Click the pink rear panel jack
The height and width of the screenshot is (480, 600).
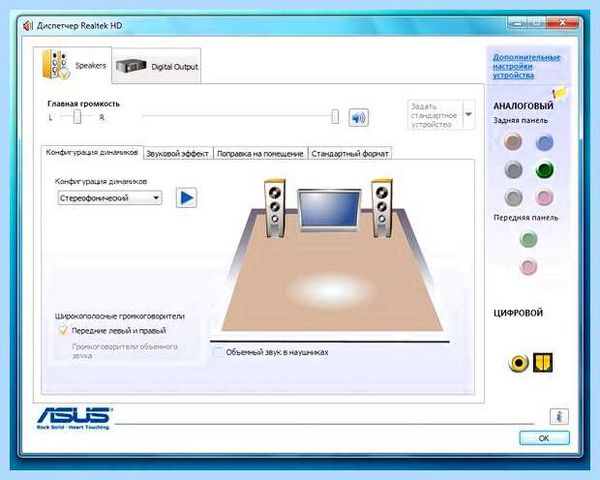click(x=544, y=198)
